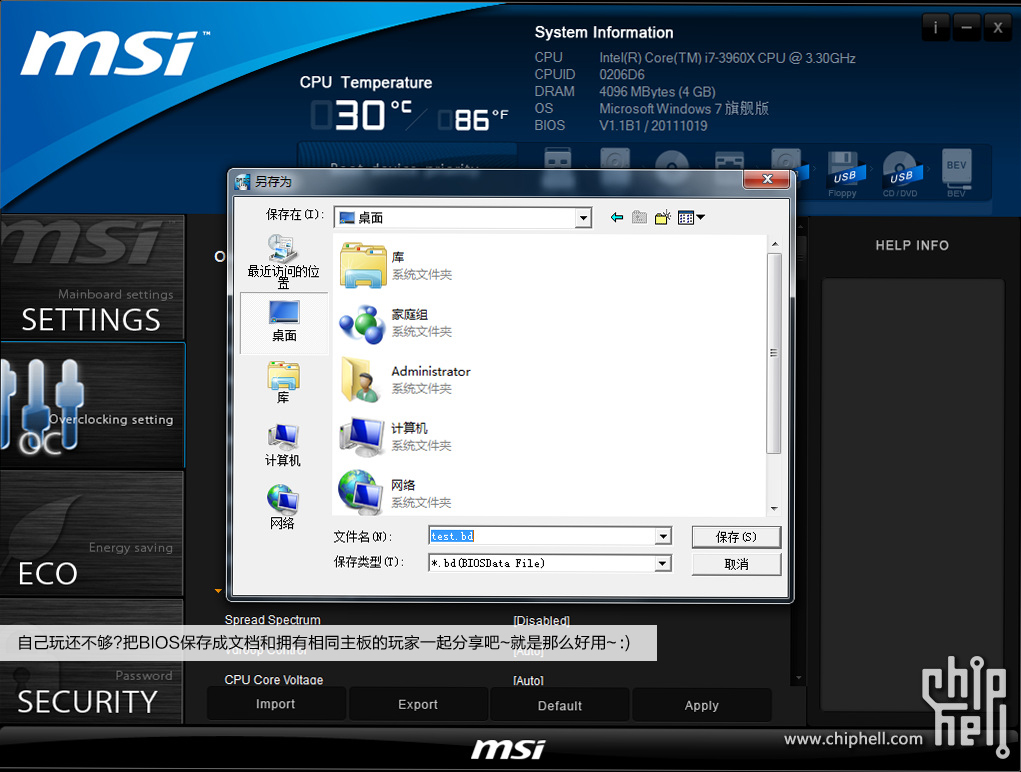The height and width of the screenshot is (772, 1021).
Task: Click the file list vertical scrollbar
Action: click(774, 353)
